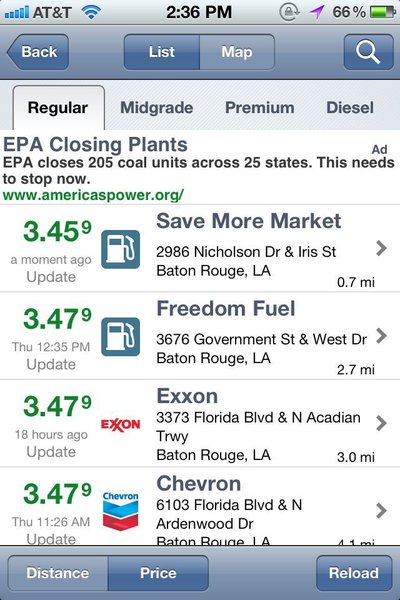400x600 pixels.
Task: Go Back to previous screen
Action: [38, 52]
